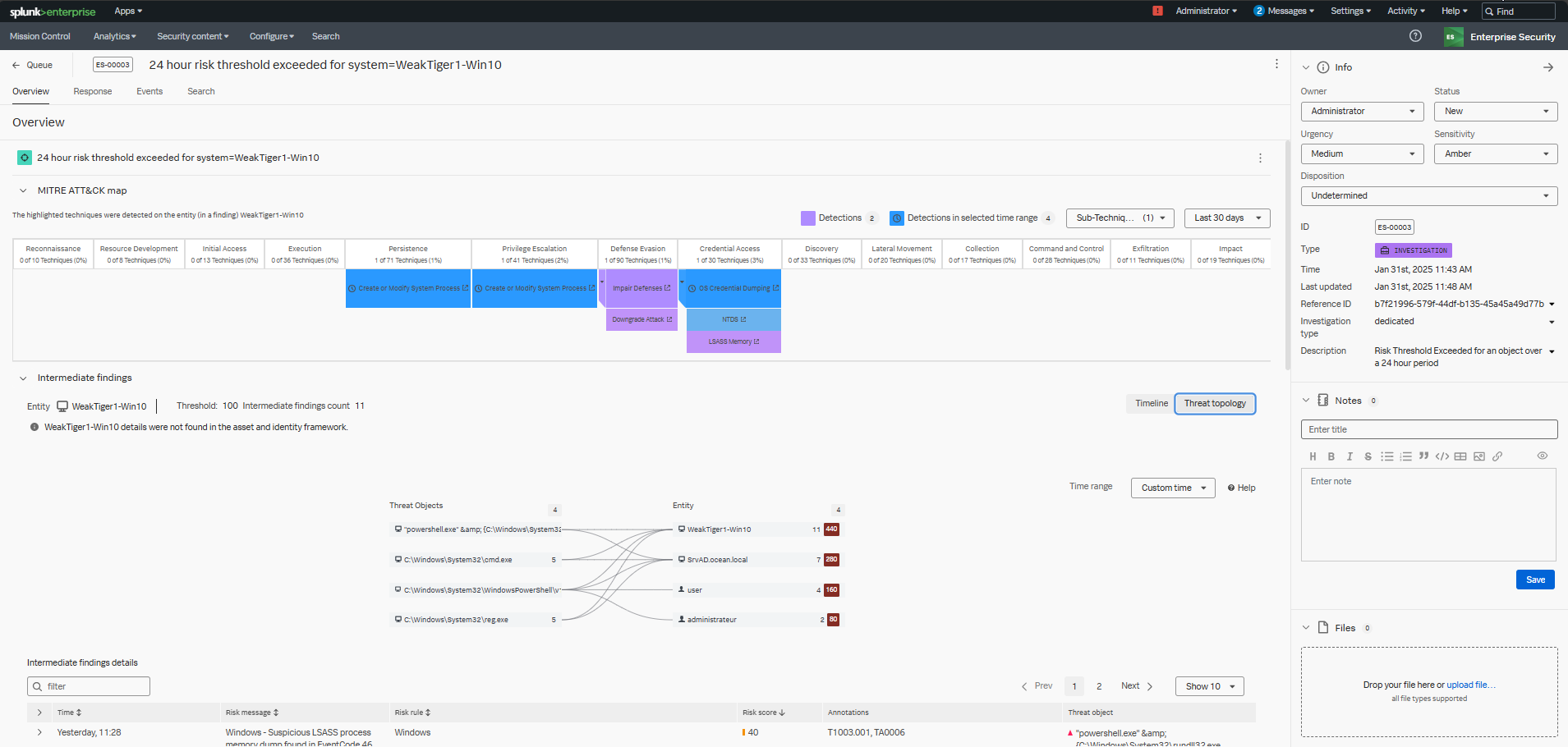Click the Enterprise Security app icon
The height and width of the screenshot is (747, 1568).
(x=1453, y=37)
